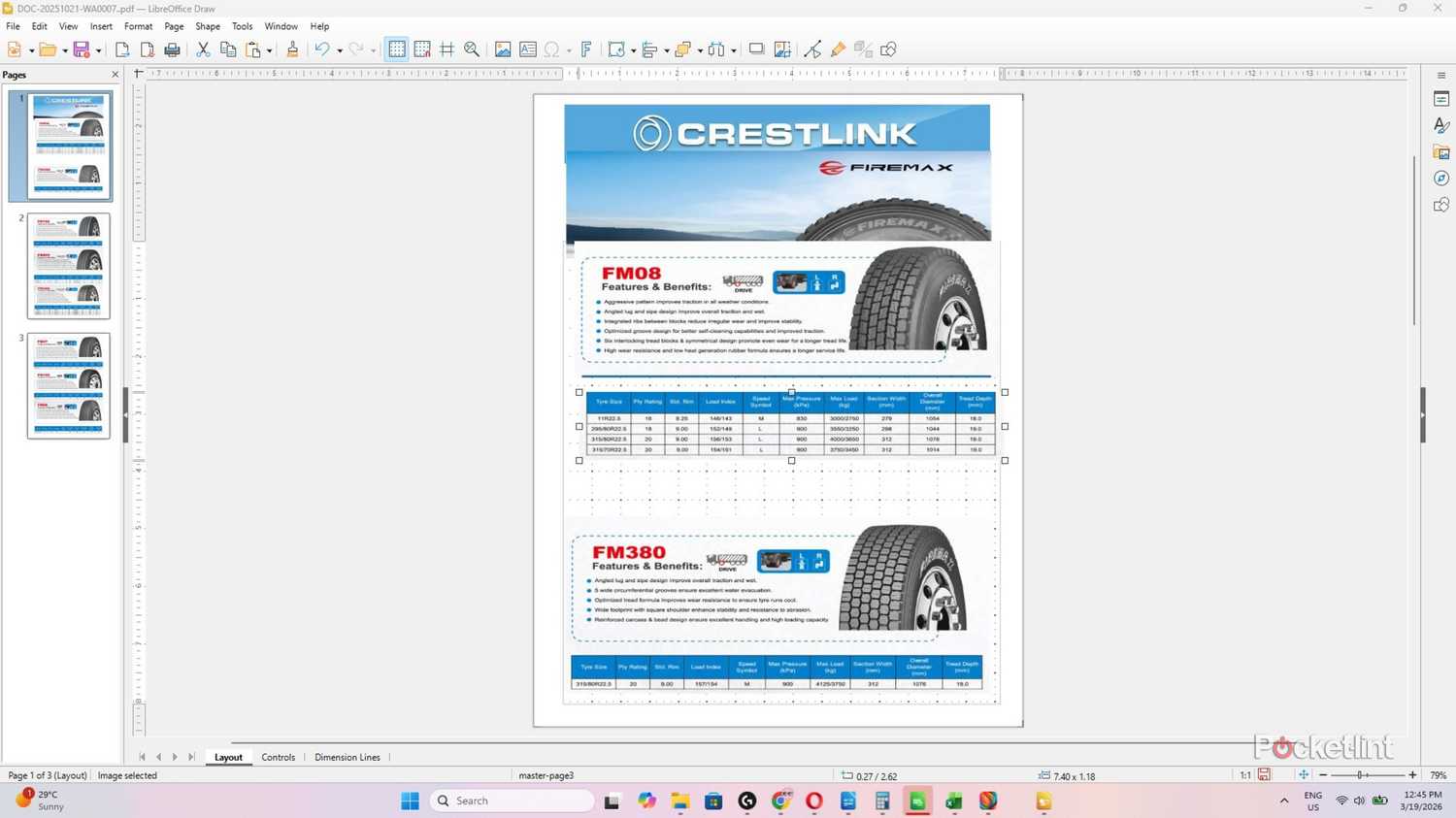The height and width of the screenshot is (818, 1456).
Task: Select page 2 thumbnail in Pages panel
Action: click(68, 266)
